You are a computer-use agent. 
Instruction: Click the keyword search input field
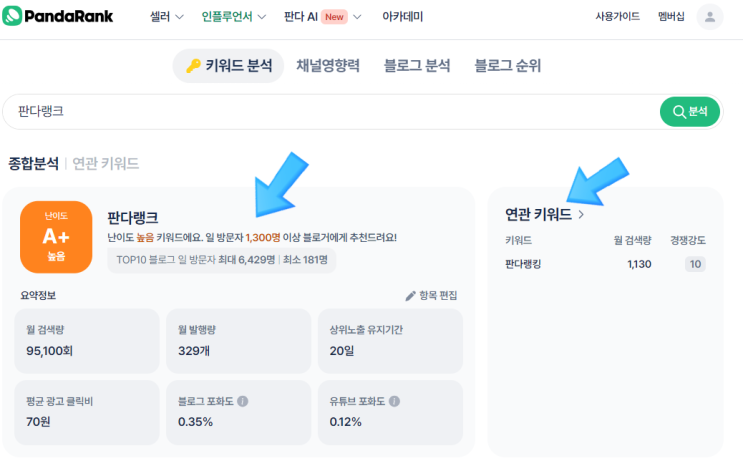click(330, 112)
